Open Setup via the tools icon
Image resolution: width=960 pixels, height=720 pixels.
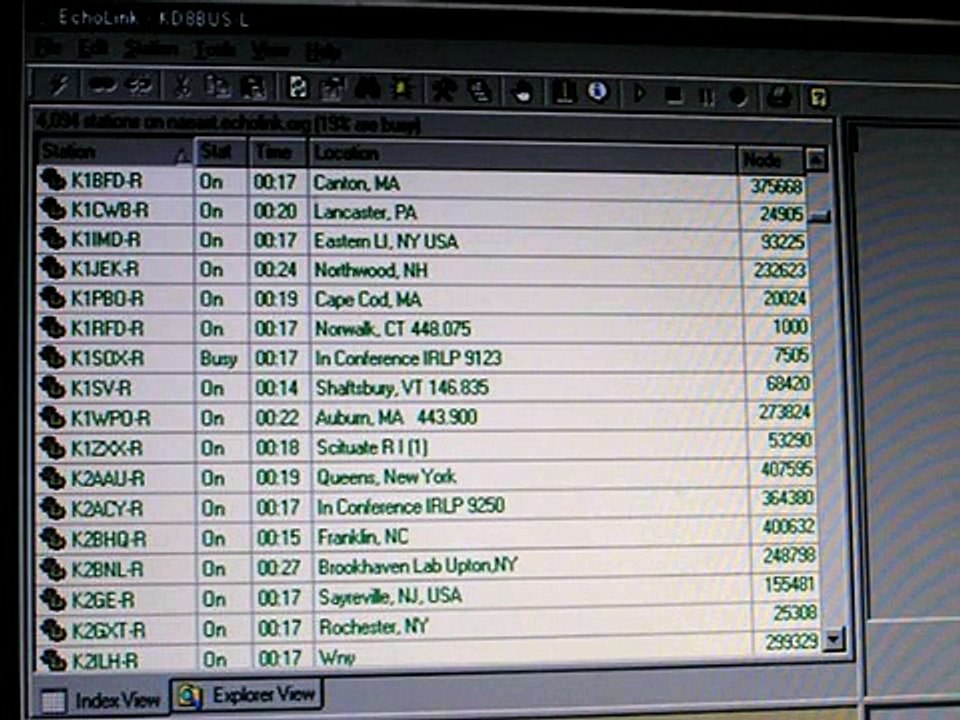click(x=444, y=91)
